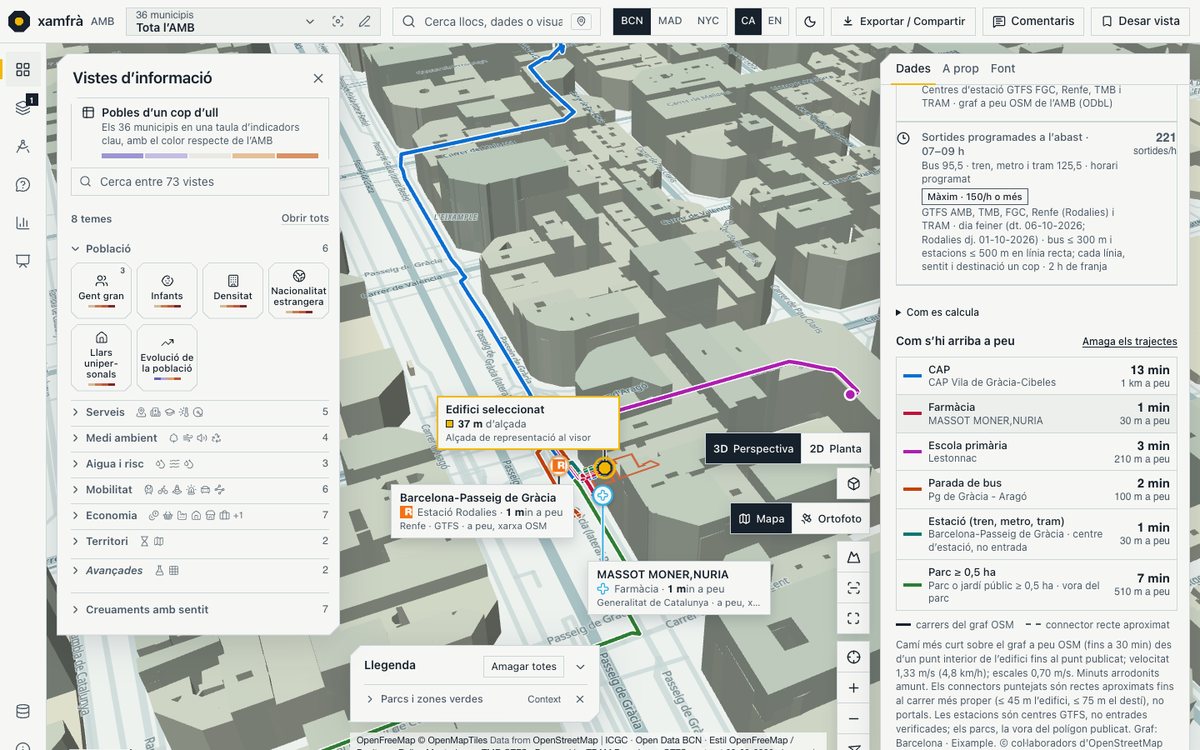This screenshot has height=750, width=1200.
Task: Click the 3D cube icon on map
Action: [x=853, y=484]
